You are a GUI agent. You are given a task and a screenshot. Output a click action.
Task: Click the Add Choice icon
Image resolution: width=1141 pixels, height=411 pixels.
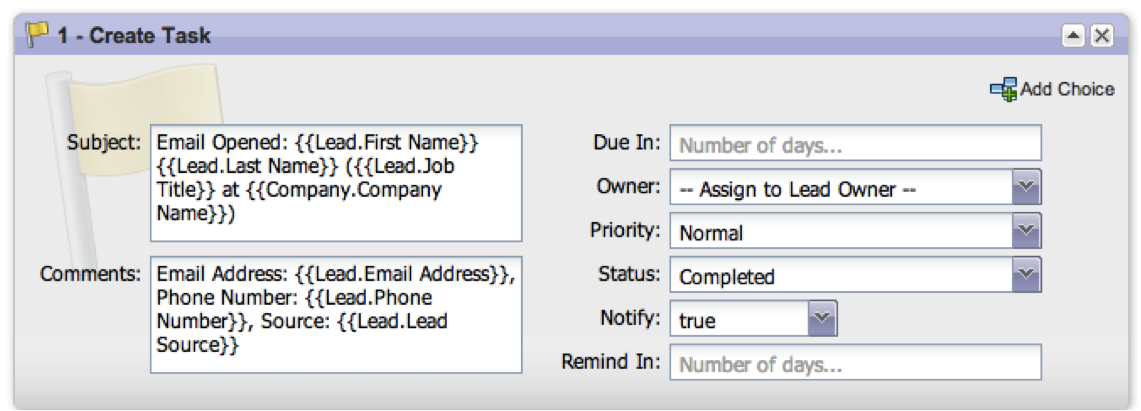1003,89
